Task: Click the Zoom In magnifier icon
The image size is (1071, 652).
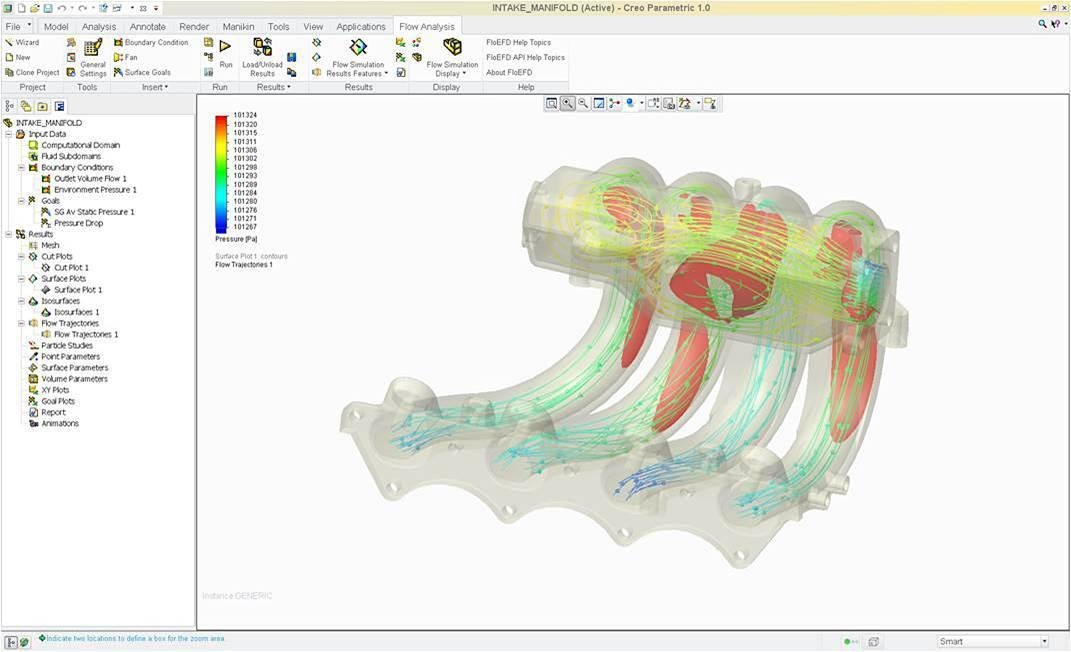Action: [567, 104]
